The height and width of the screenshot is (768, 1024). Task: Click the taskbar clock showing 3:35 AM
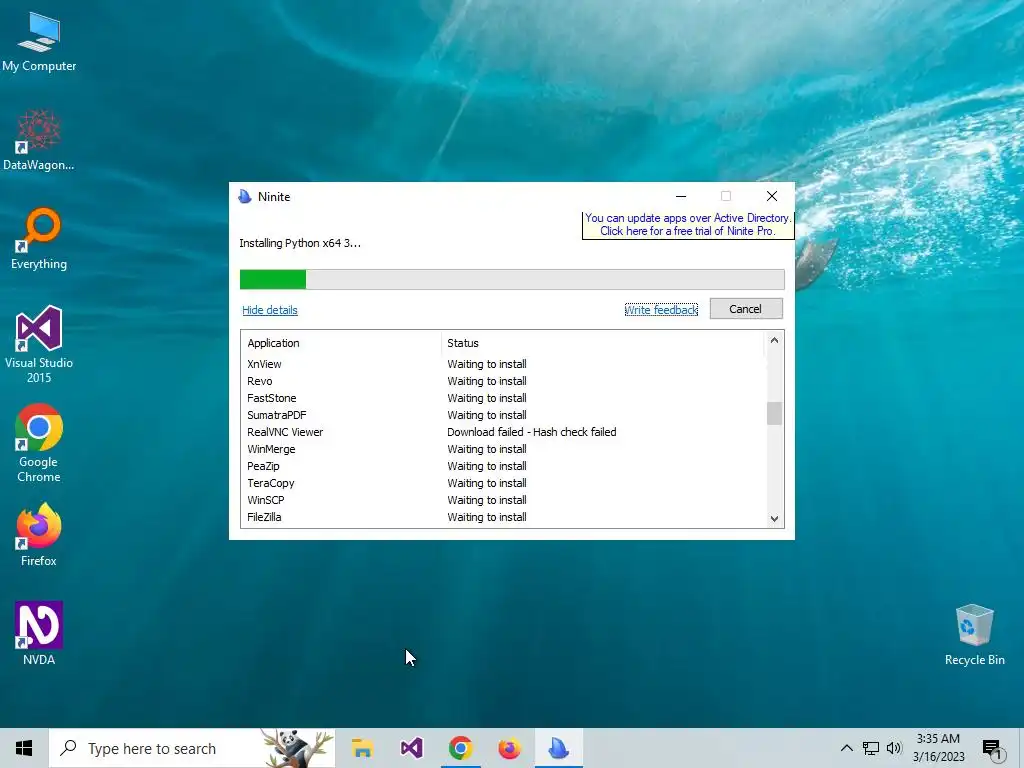(938, 748)
